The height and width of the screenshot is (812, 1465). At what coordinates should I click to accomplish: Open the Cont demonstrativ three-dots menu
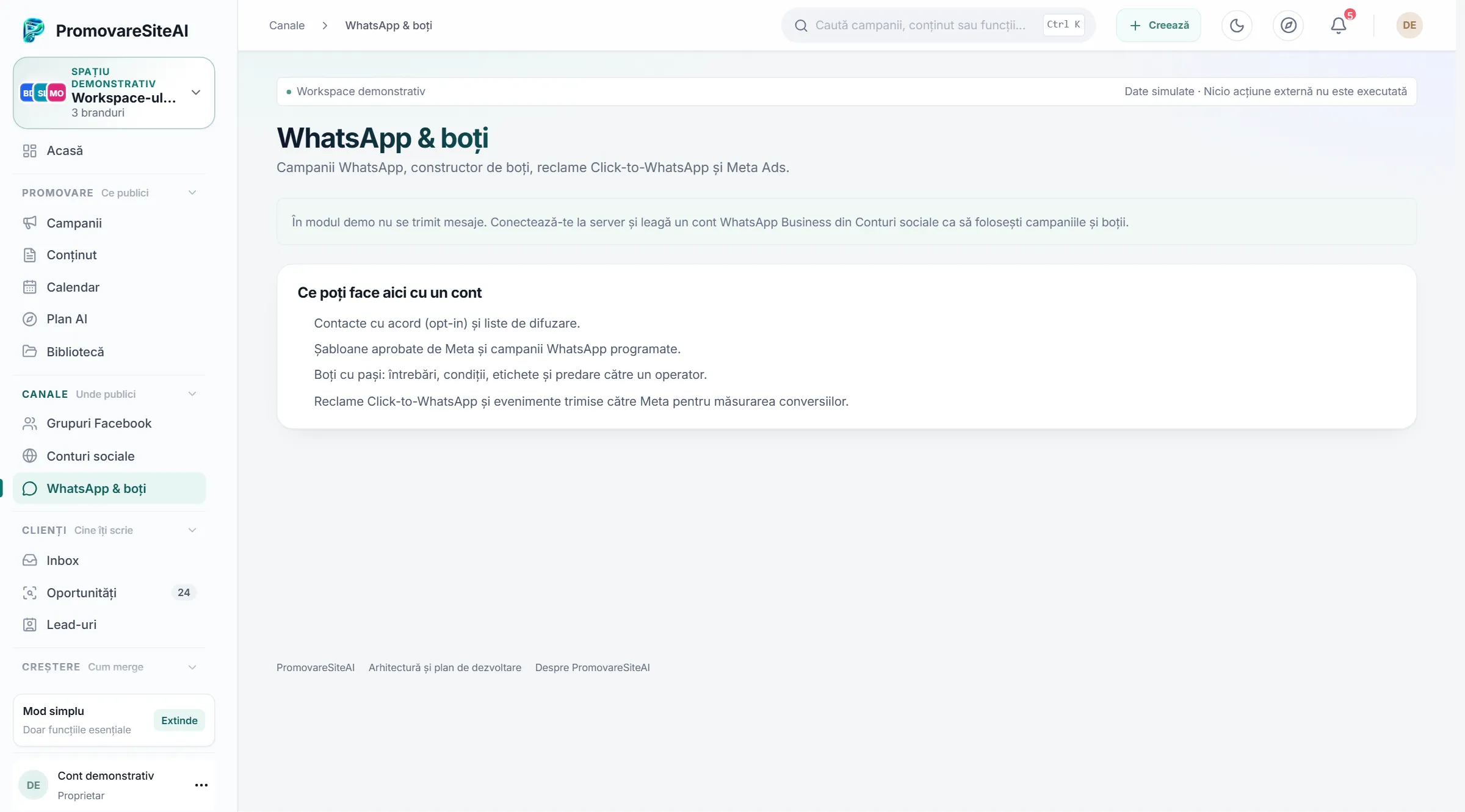coord(201,785)
